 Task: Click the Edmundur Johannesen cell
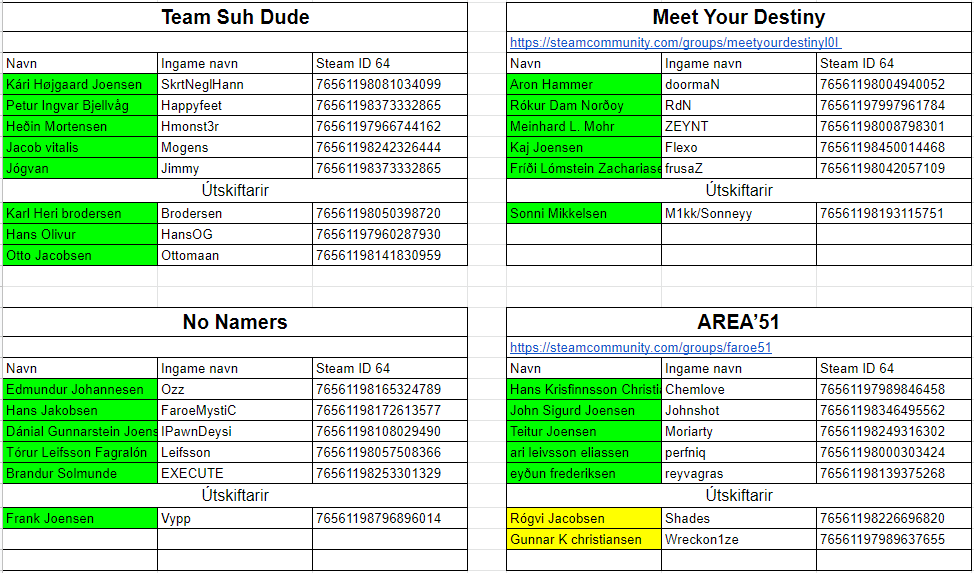click(80, 390)
